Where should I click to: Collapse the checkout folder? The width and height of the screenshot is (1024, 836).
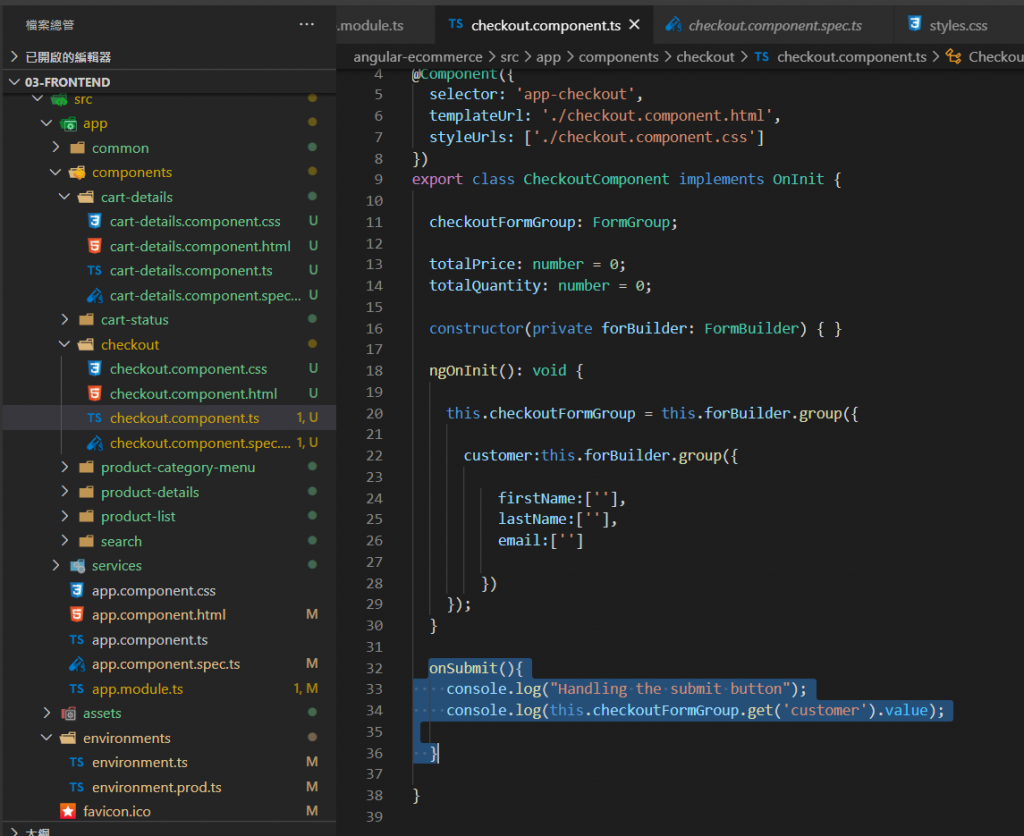click(64, 345)
